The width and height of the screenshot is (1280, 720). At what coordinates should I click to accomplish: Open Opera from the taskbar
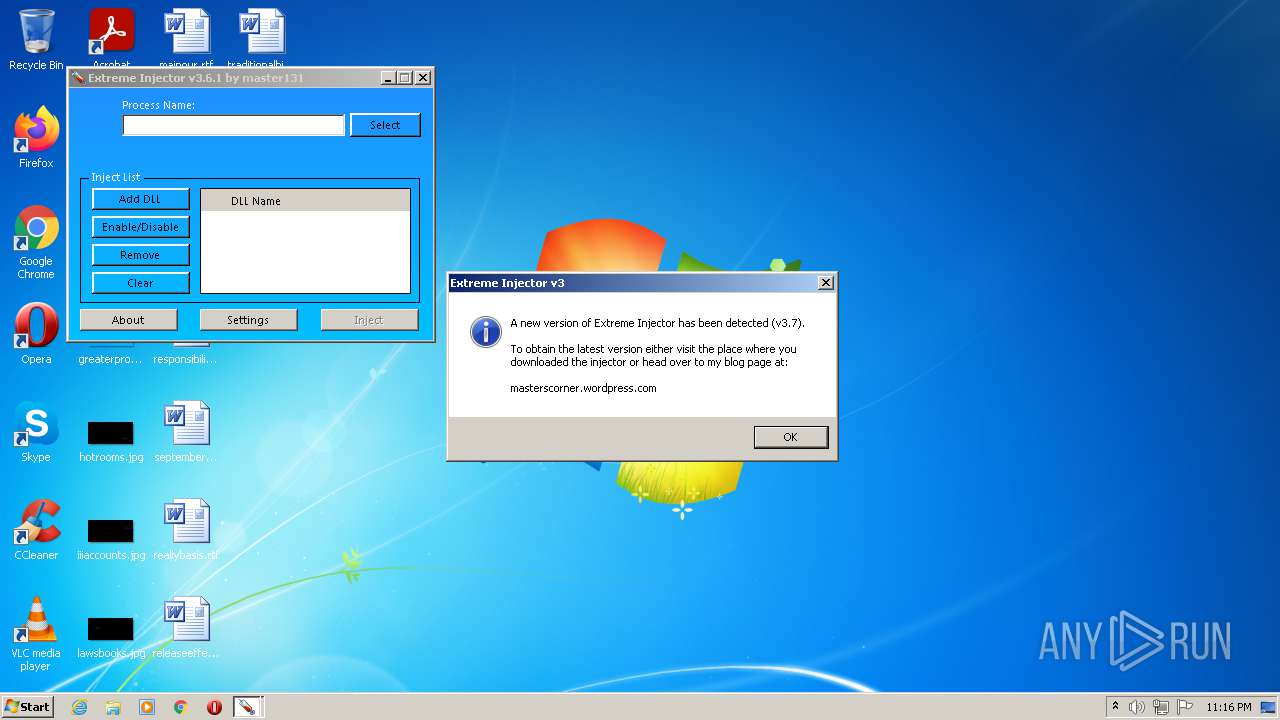pos(214,707)
